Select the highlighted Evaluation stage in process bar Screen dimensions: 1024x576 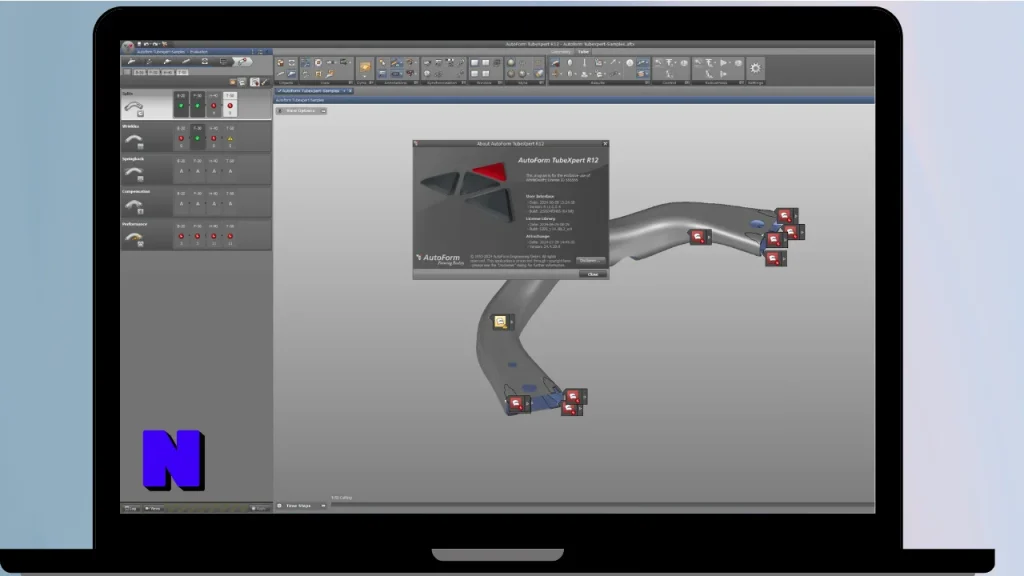tap(243, 61)
